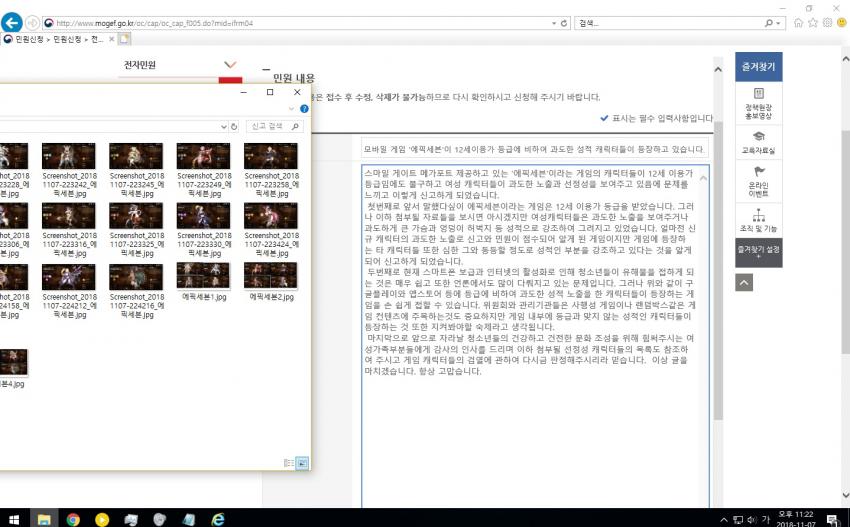This screenshot has width=850, height=527.
Task: Click the textarea's scroll-up arrow
Action: (x=703, y=178)
